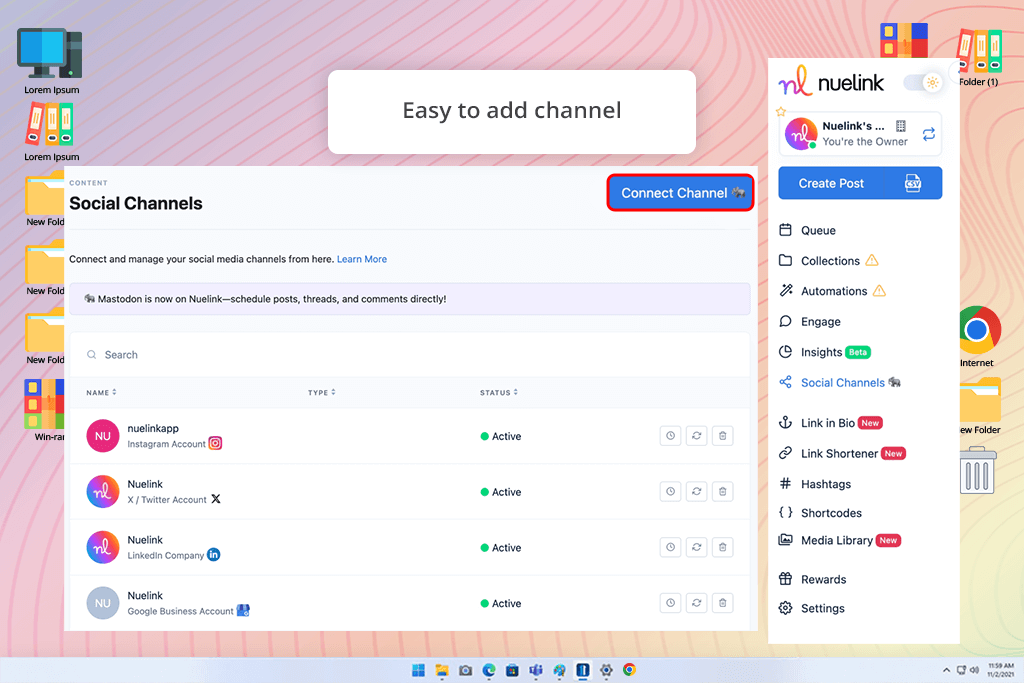Select Social Channels in the sidebar
The width and height of the screenshot is (1024, 683).
point(840,383)
